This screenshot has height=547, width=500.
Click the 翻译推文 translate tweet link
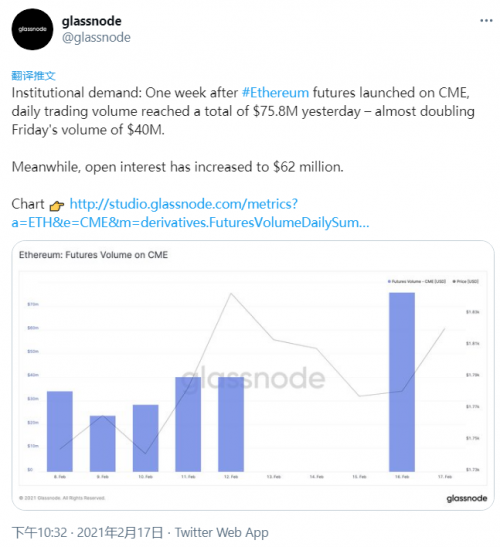tap(33, 75)
